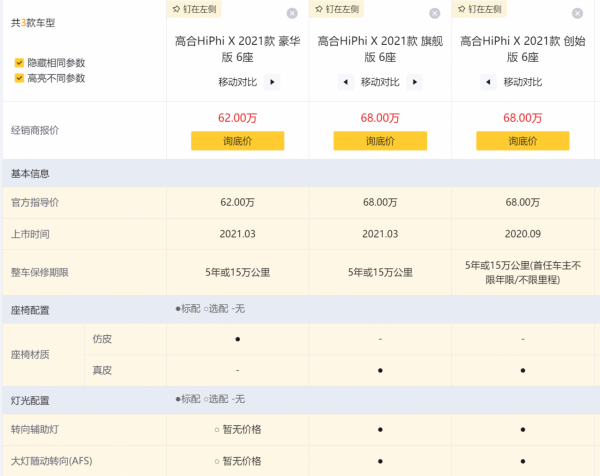
Task: Click 暂无价格 in the 大灯随动转向 row
Action: [x=242, y=461]
